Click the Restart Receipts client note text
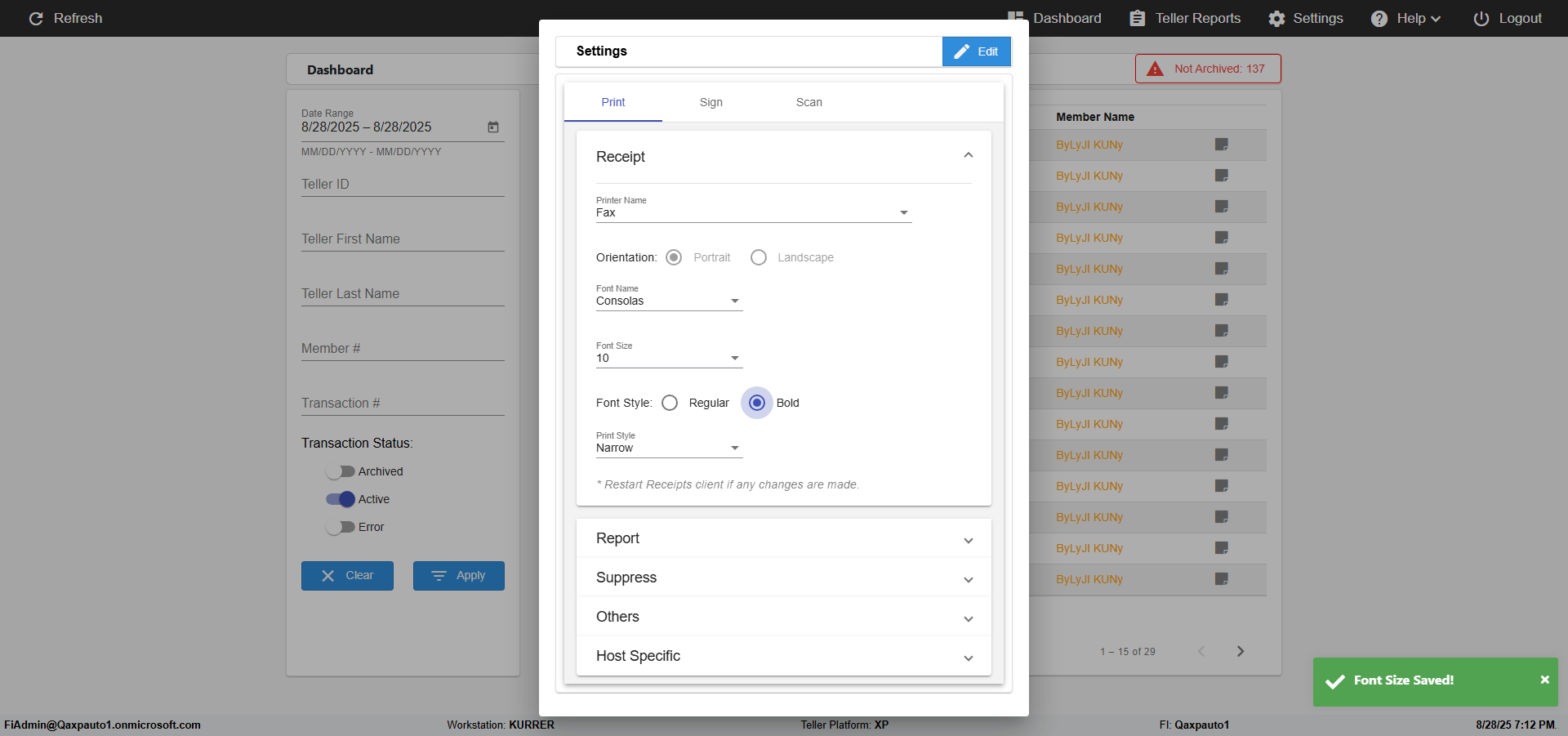1568x736 pixels. 728,484
